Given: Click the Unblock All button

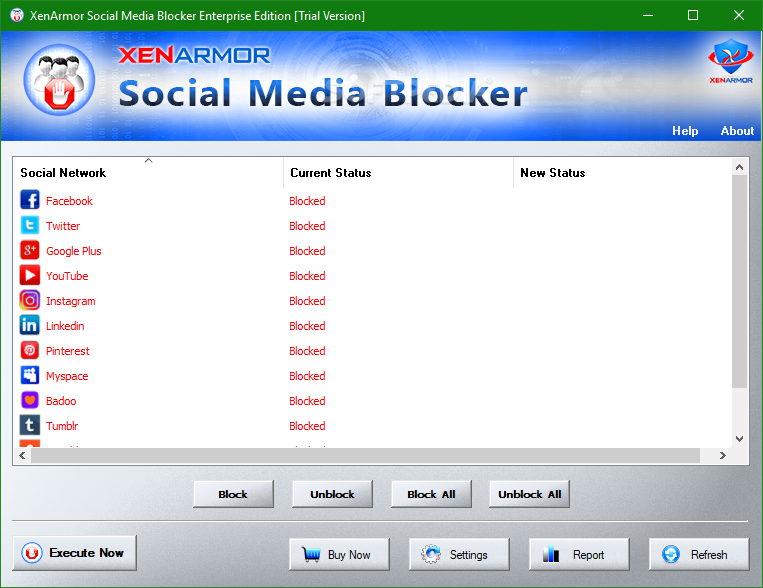Looking at the screenshot, I should 529,494.
